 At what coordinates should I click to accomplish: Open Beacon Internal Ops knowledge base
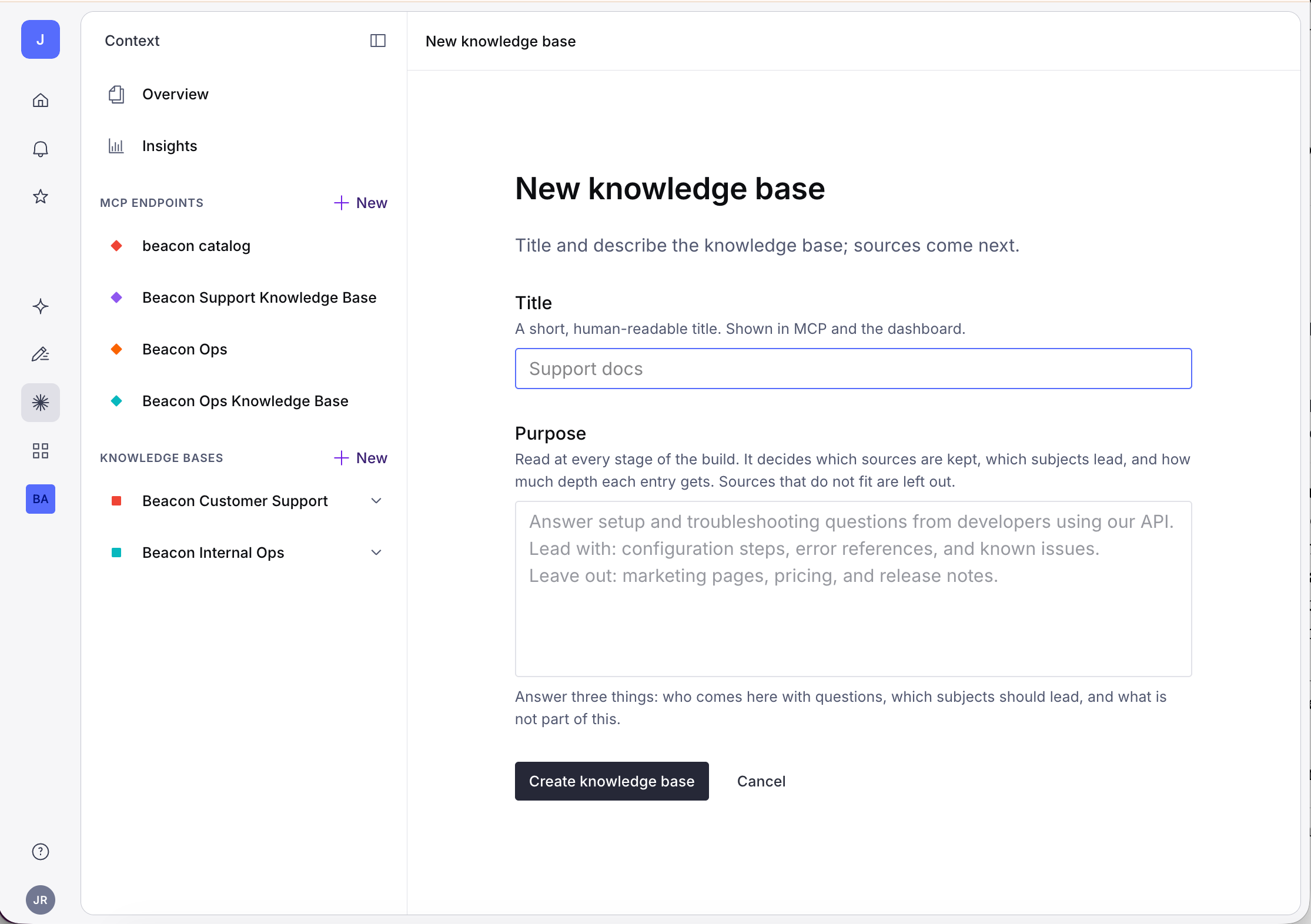coord(213,553)
